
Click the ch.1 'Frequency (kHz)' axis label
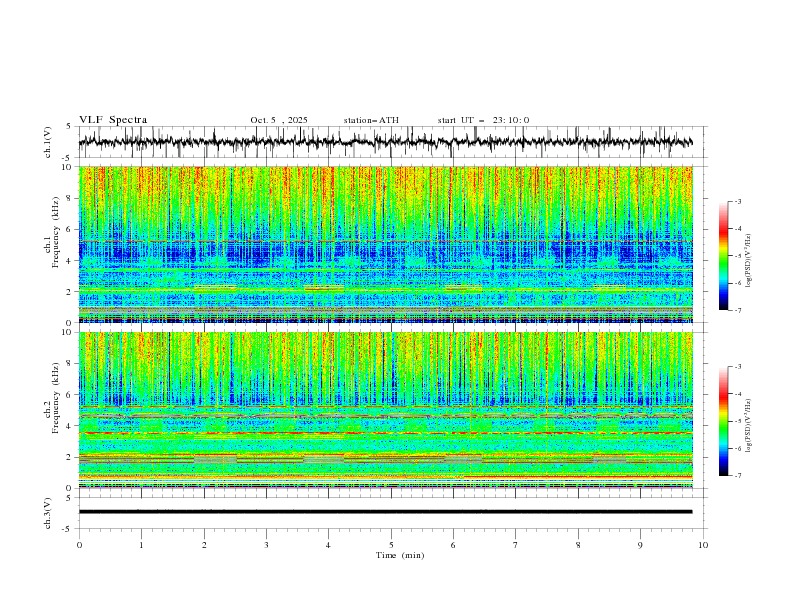56,231
